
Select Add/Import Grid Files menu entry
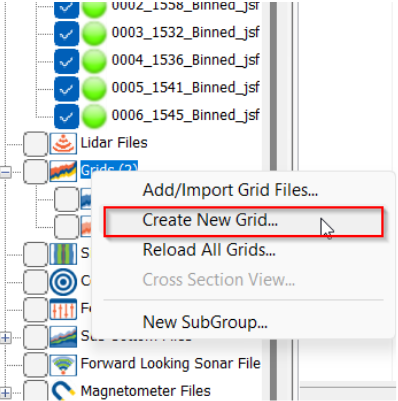tap(230, 190)
